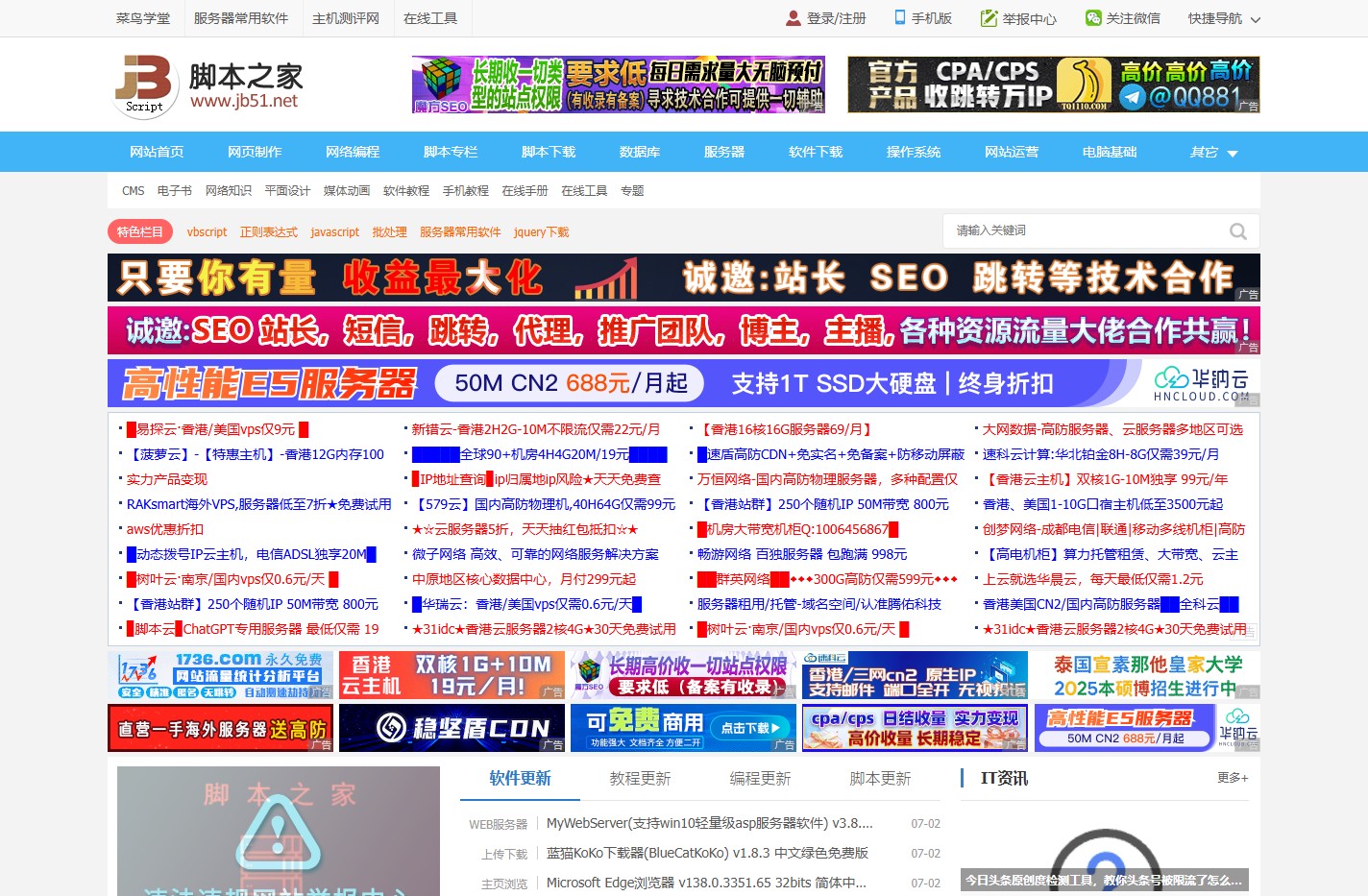Click the WeChat follow icon

(1093, 18)
